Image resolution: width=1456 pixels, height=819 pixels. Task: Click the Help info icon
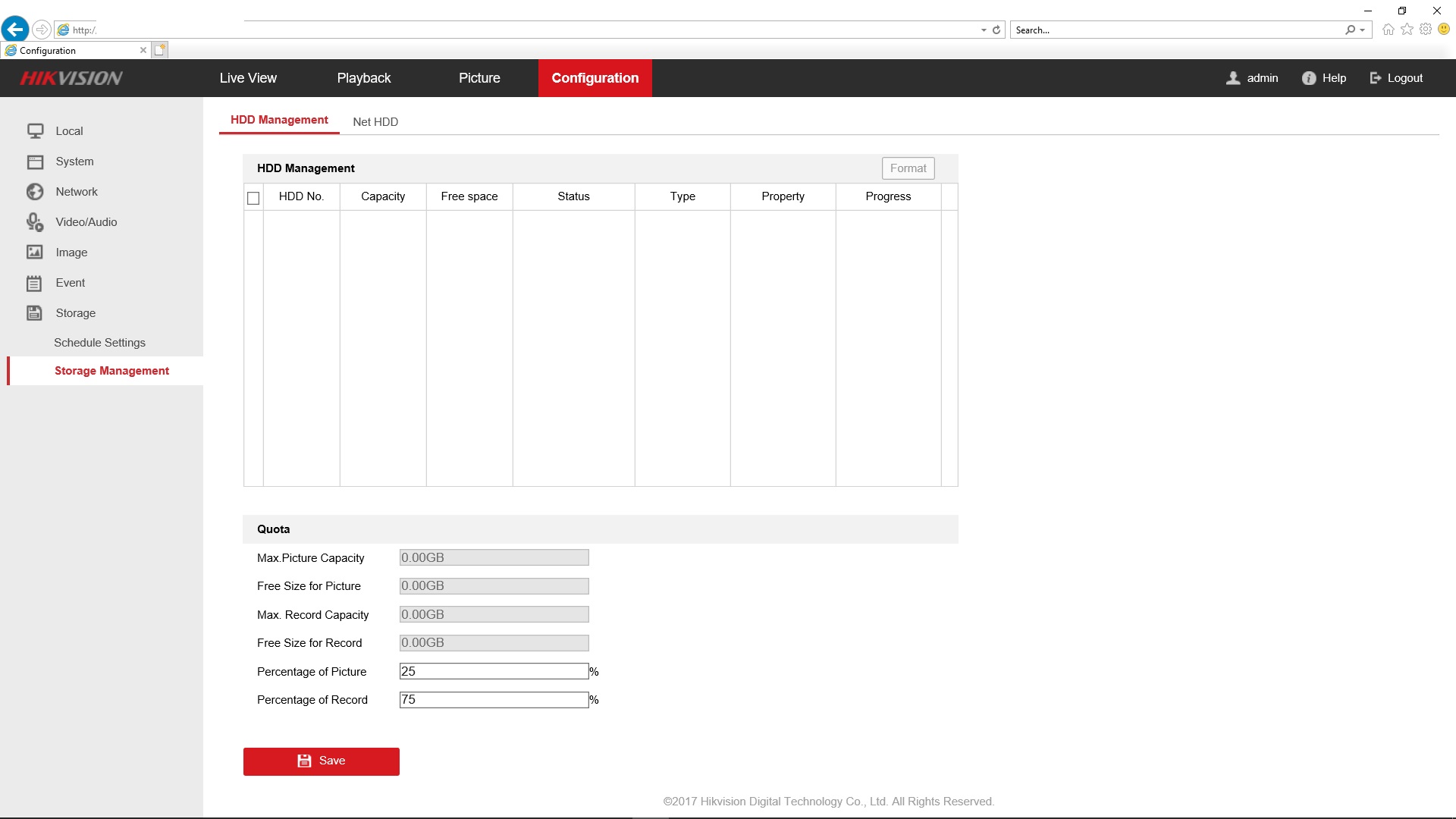click(x=1309, y=78)
